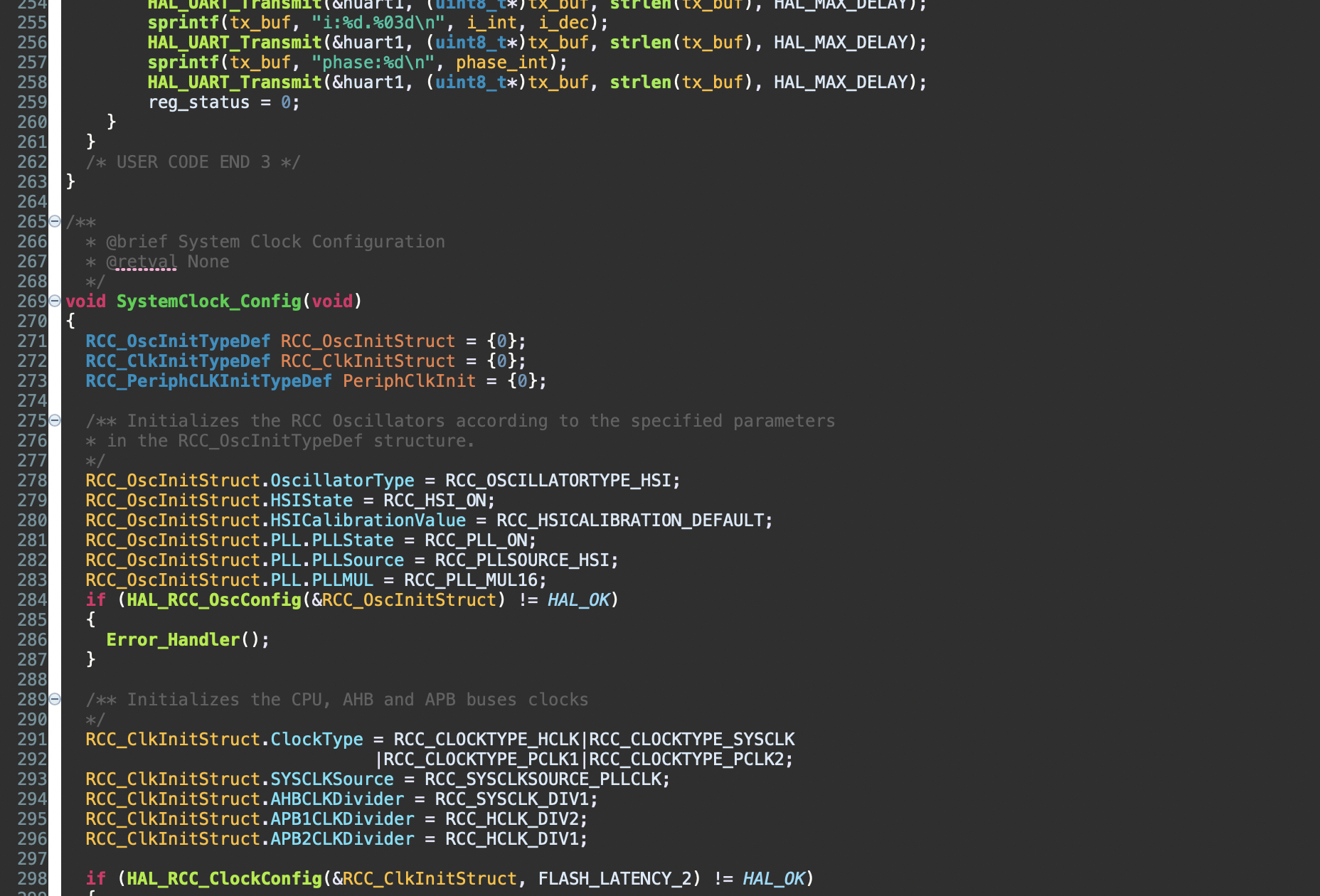Click RCC_OSCILLATORTYPE_HSI value
Viewport: 1320px width, 896px height.
558,481
